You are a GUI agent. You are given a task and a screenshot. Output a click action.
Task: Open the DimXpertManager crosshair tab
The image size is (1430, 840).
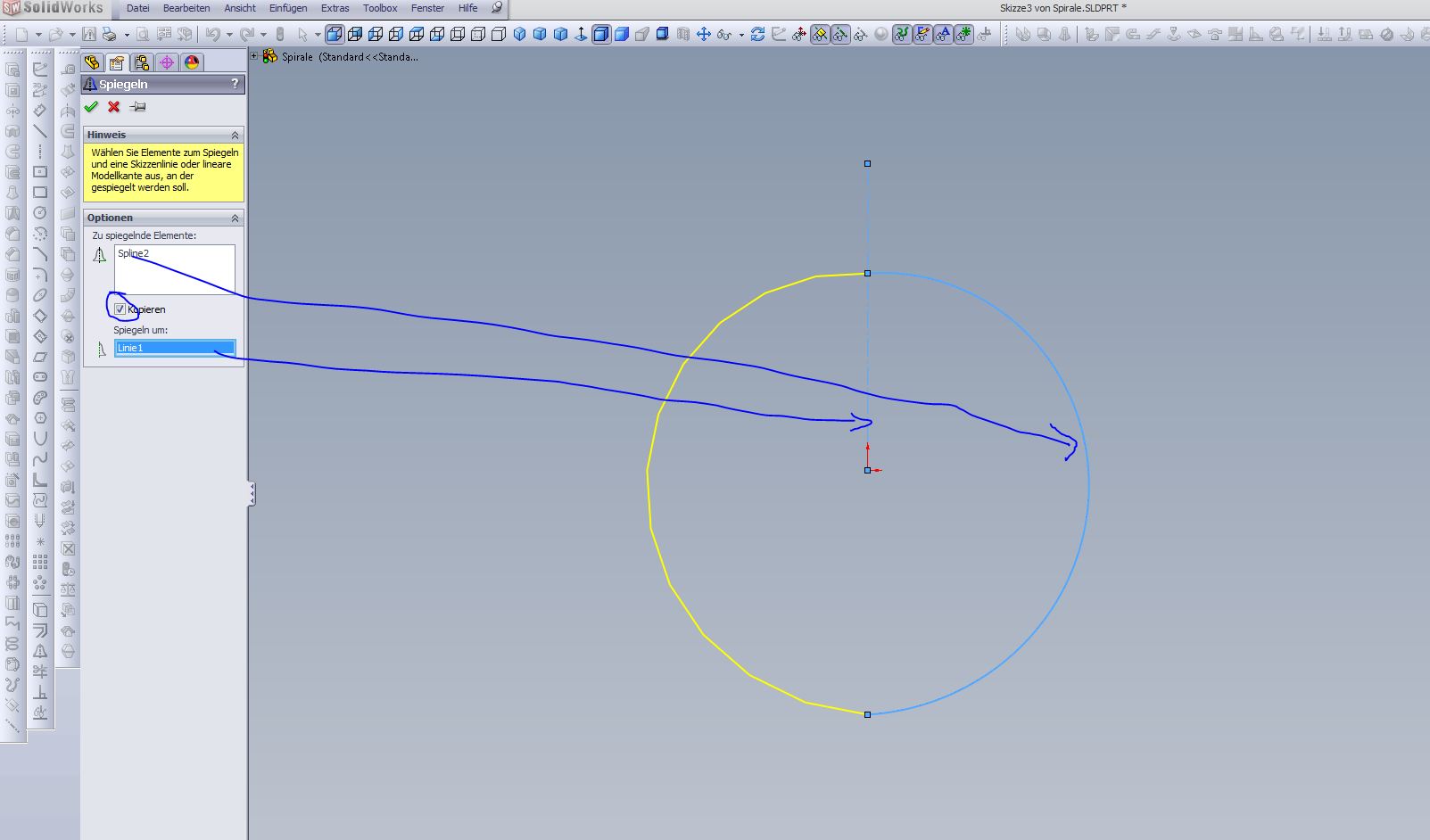click(x=167, y=62)
